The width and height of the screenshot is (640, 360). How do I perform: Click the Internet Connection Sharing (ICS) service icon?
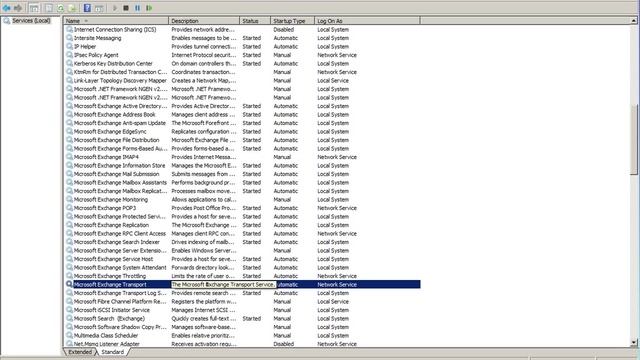(x=69, y=29)
